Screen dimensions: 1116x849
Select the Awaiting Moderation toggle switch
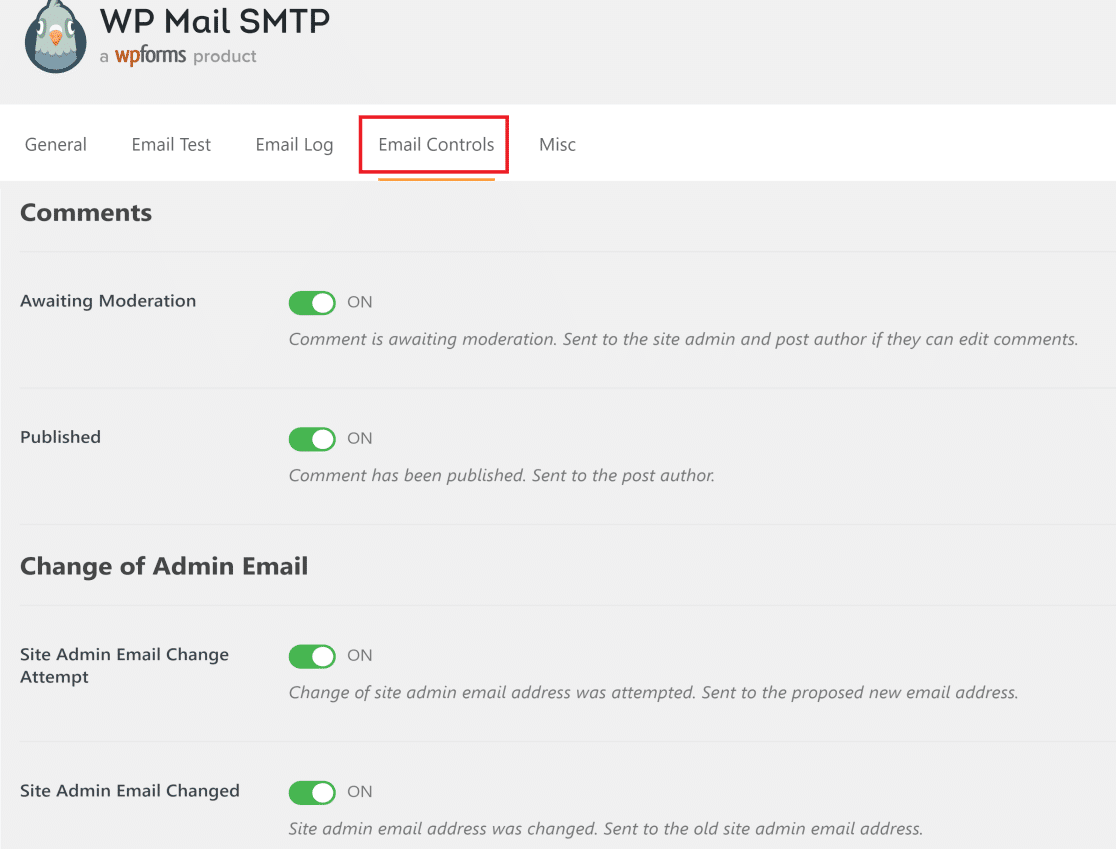311,302
